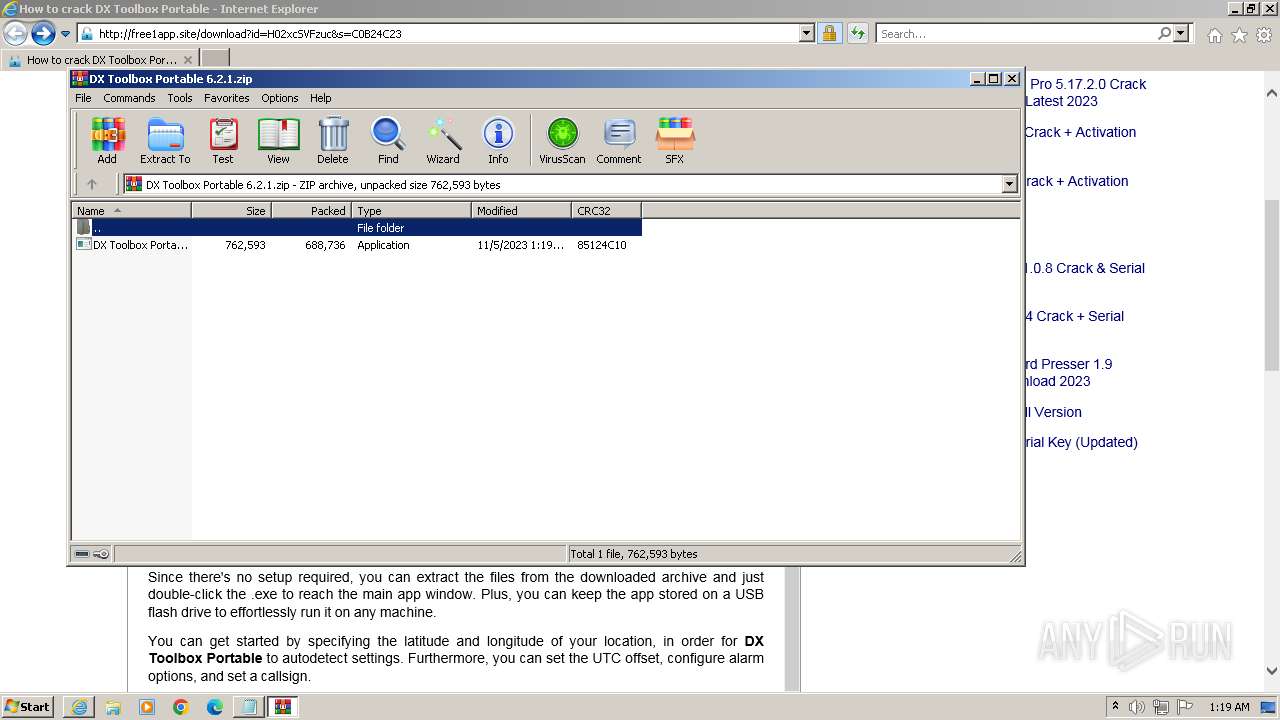Open '4 Crack + Serial' link
The height and width of the screenshot is (720, 1280).
click(1074, 316)
